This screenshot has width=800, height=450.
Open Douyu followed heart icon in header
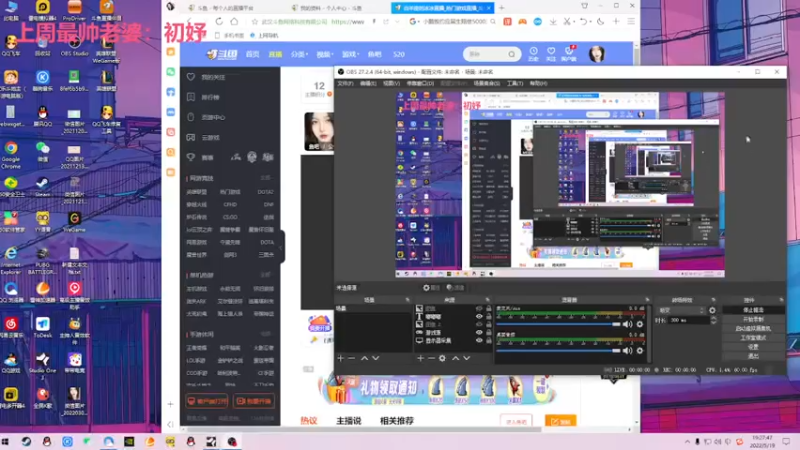pyautogui.click(x=551, y=53)
